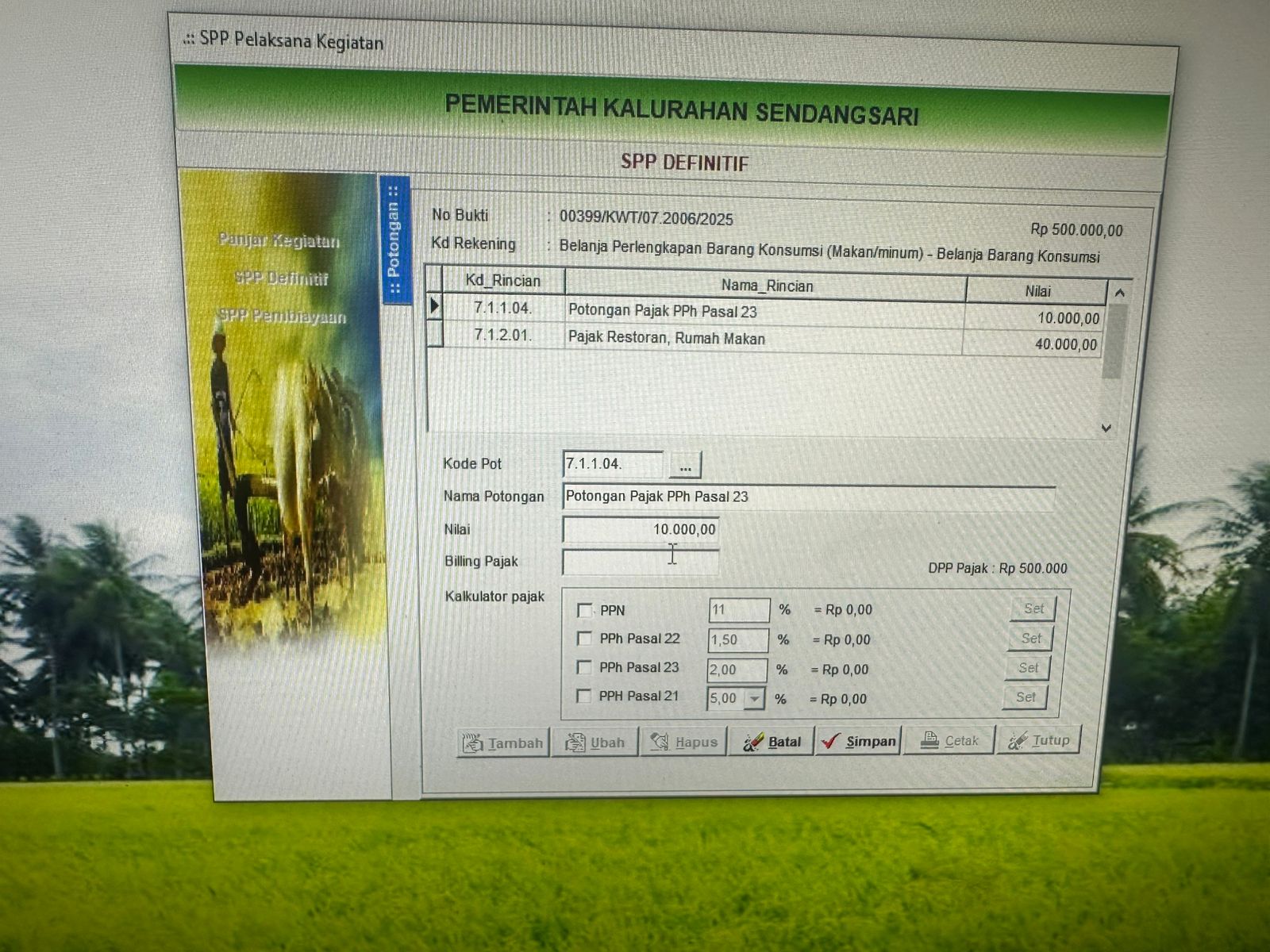Open Kode Pot browse ellipsis button
This screenshot has height=952, width=1270.
(x=685, y=466)
